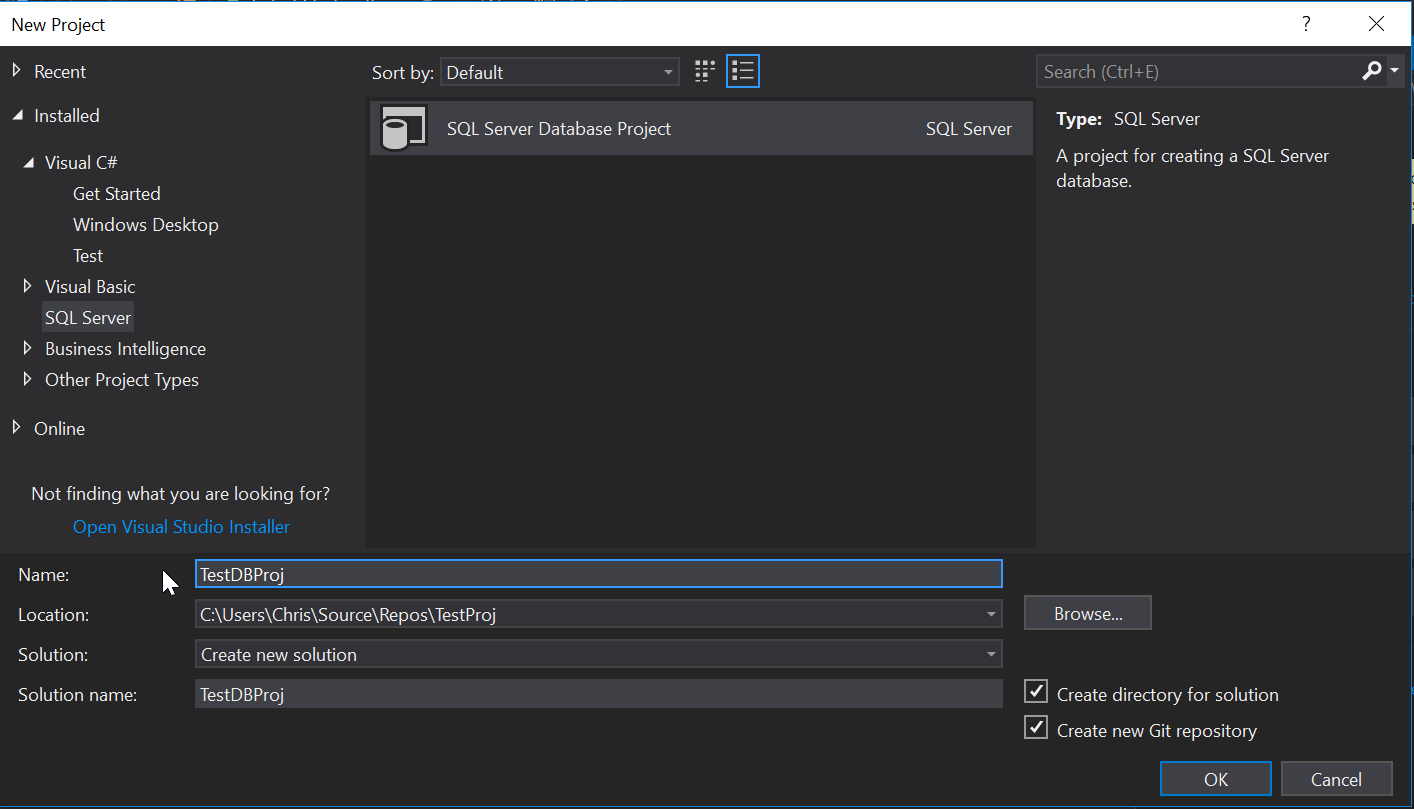Click the SQL Server Database Project icon

click(404, 129)
